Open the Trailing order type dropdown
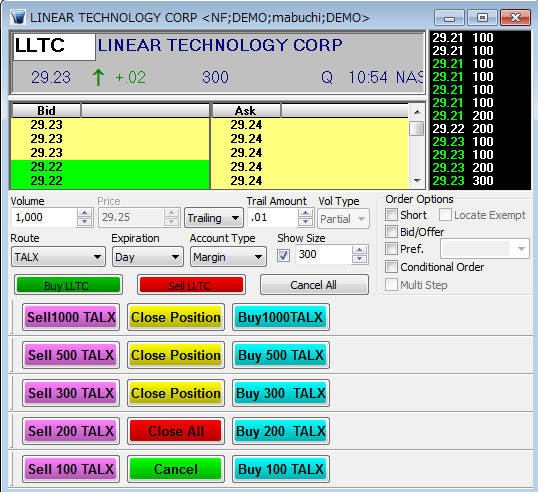The width and height of the screenshot is (538, 492). click(214, 218)
